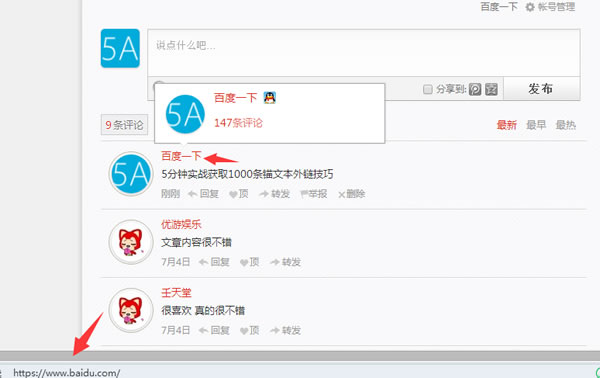The width and height of the screenshot is (600, 378).
Task: Reply to 优游娱乐's comment
Action: point(214,262)
